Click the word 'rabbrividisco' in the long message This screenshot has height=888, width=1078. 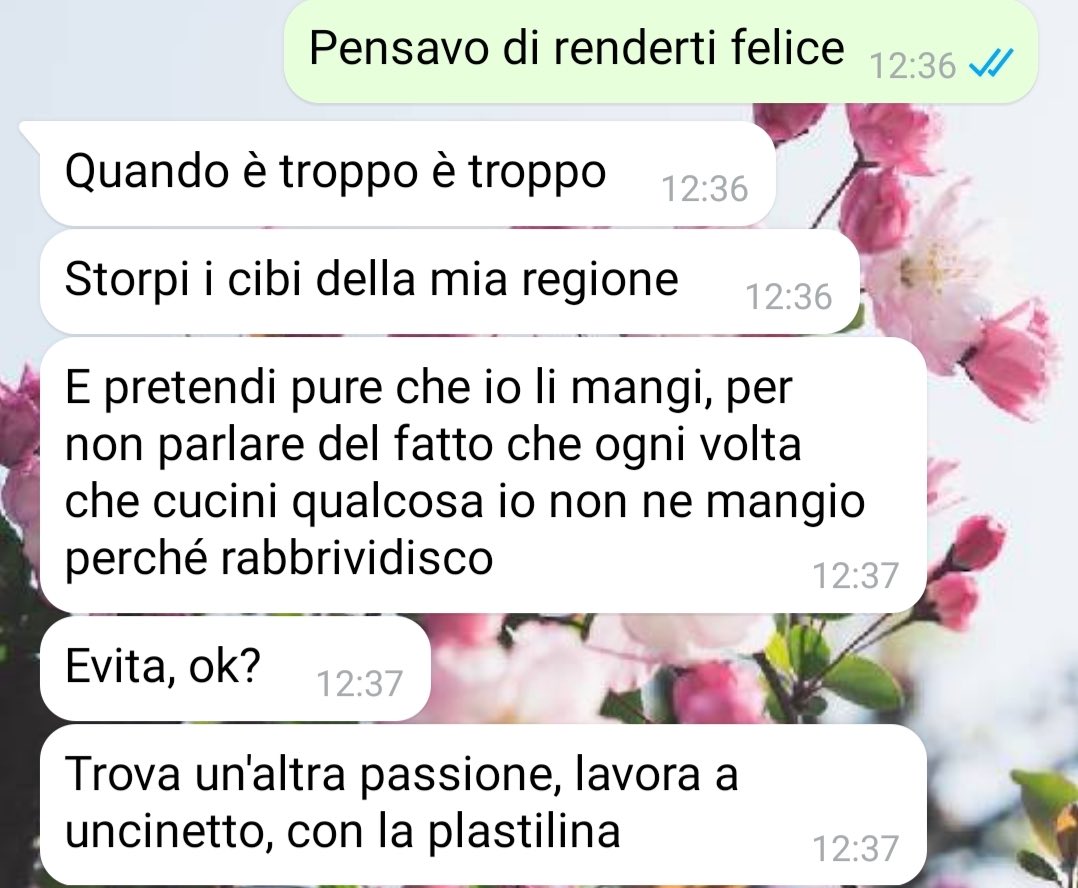click(x=357, y=557)
